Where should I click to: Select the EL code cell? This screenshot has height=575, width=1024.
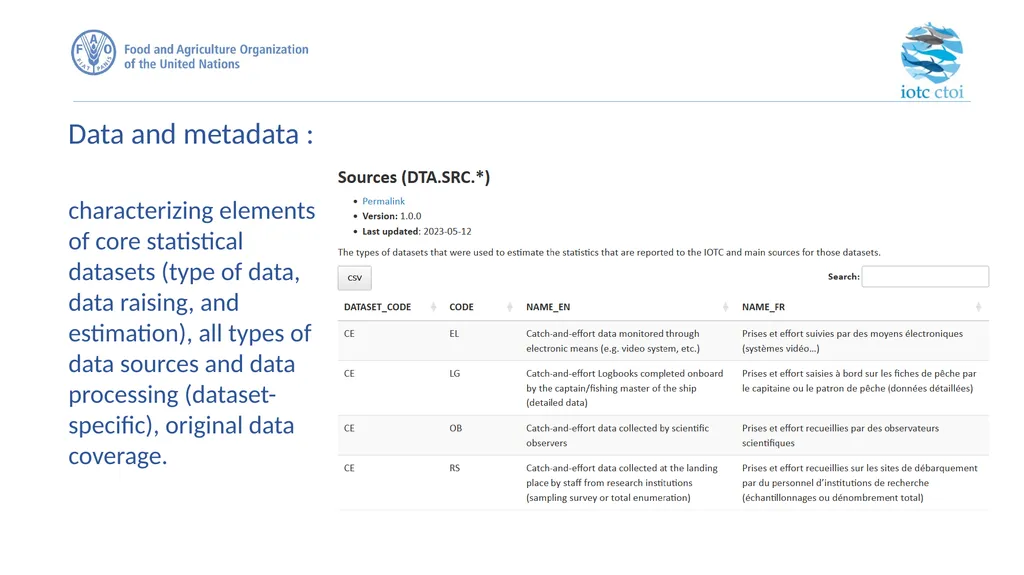pos(454,334)
